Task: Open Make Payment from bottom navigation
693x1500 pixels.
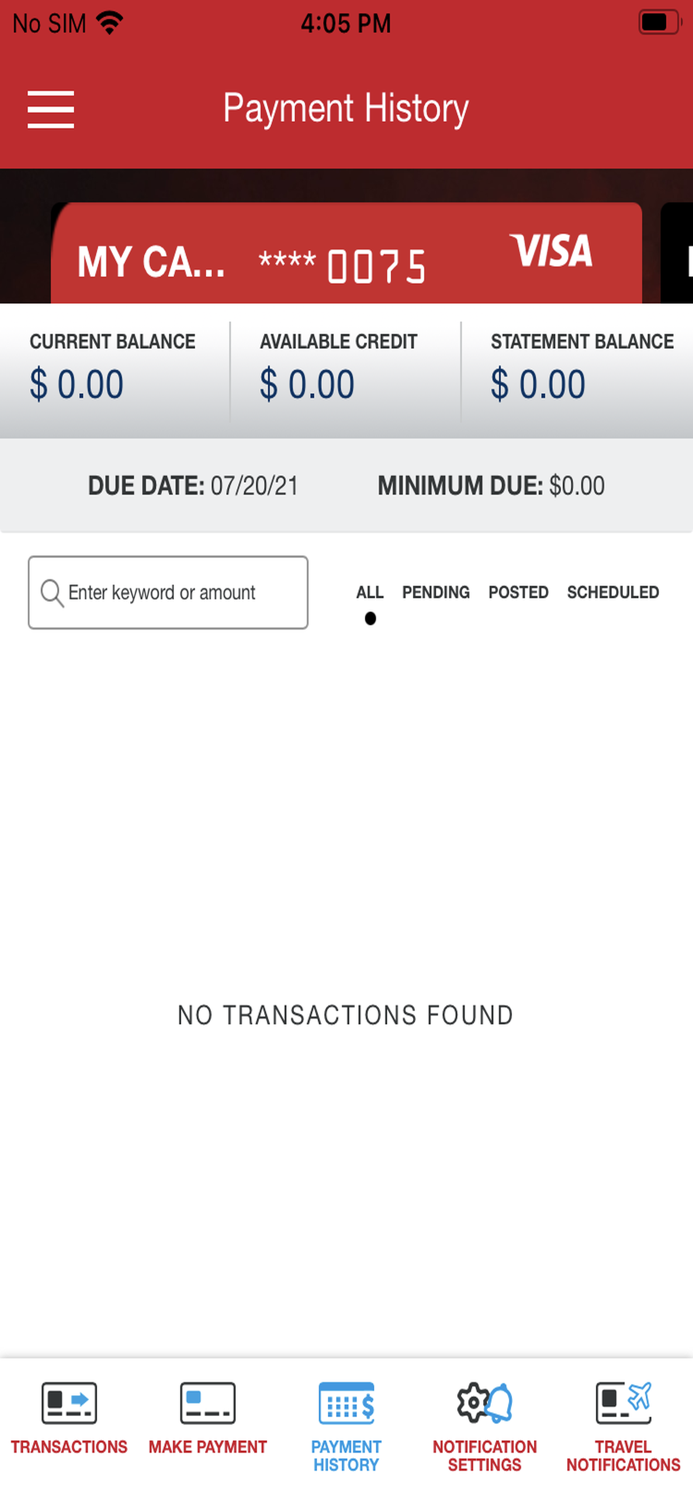Action: point(207,1401)
